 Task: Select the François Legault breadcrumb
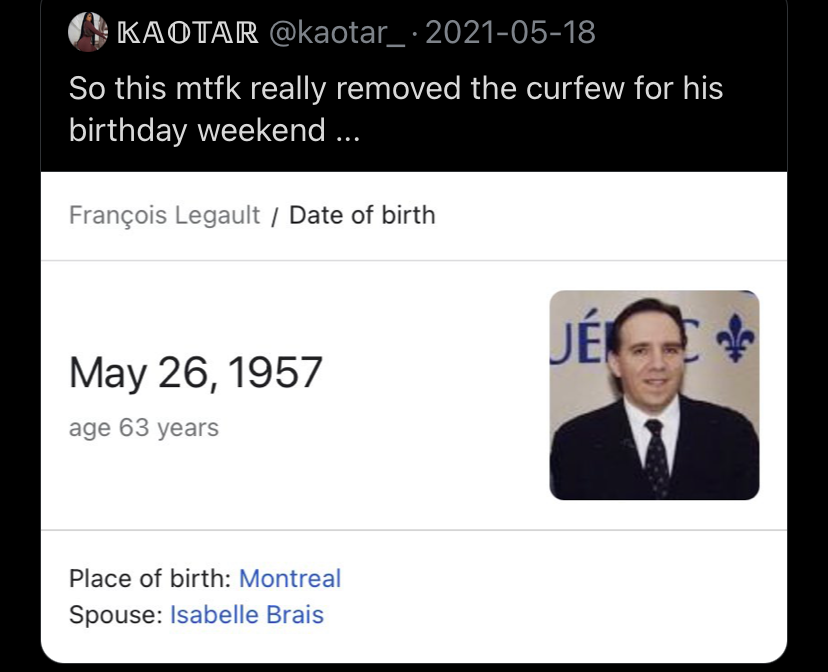tap(164, 215)
